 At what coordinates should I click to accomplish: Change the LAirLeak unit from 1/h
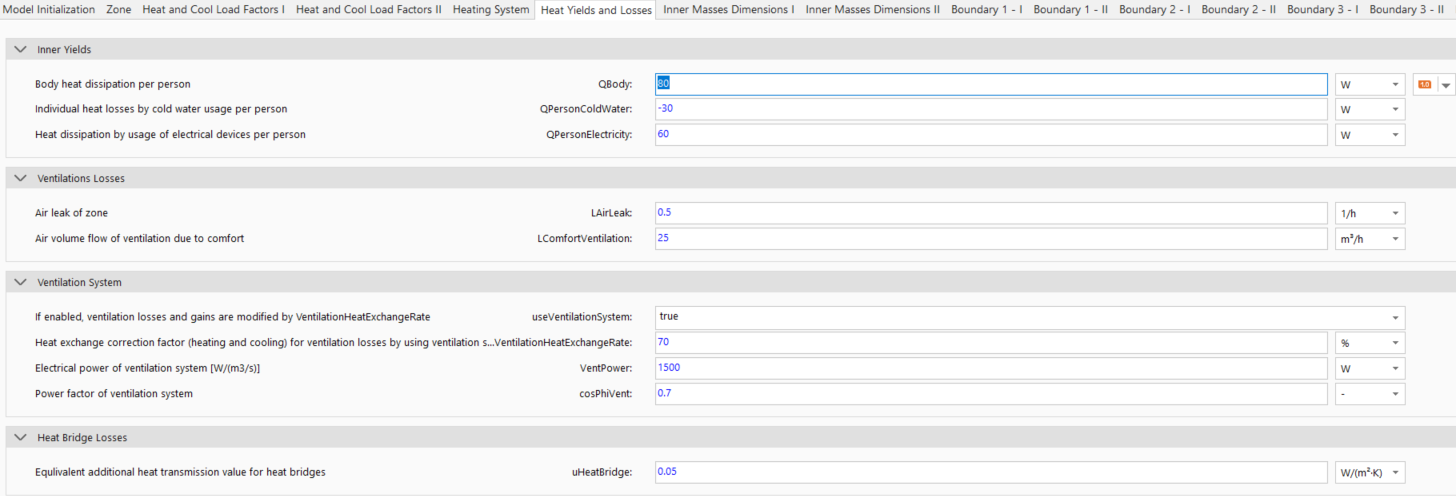click(1370, 213)
